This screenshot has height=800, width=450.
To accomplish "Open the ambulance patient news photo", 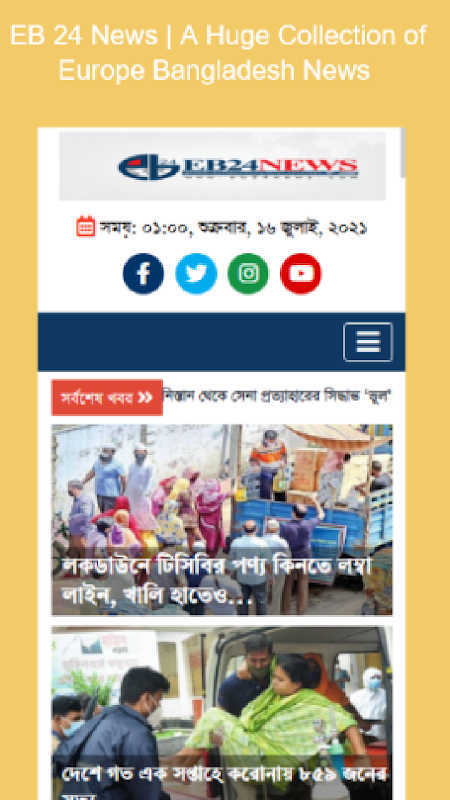I will 222,713.
